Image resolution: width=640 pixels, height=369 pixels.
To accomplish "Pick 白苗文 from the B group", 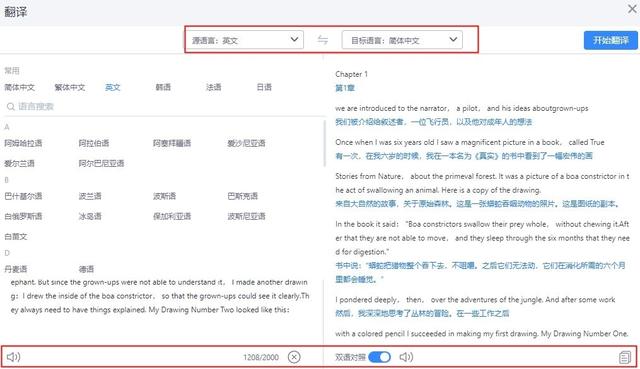I will [x=16, y=237].
